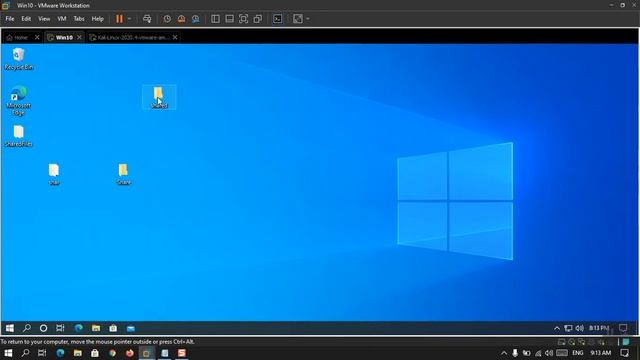
Task: Open the console view icon
Action: point(278,19)
